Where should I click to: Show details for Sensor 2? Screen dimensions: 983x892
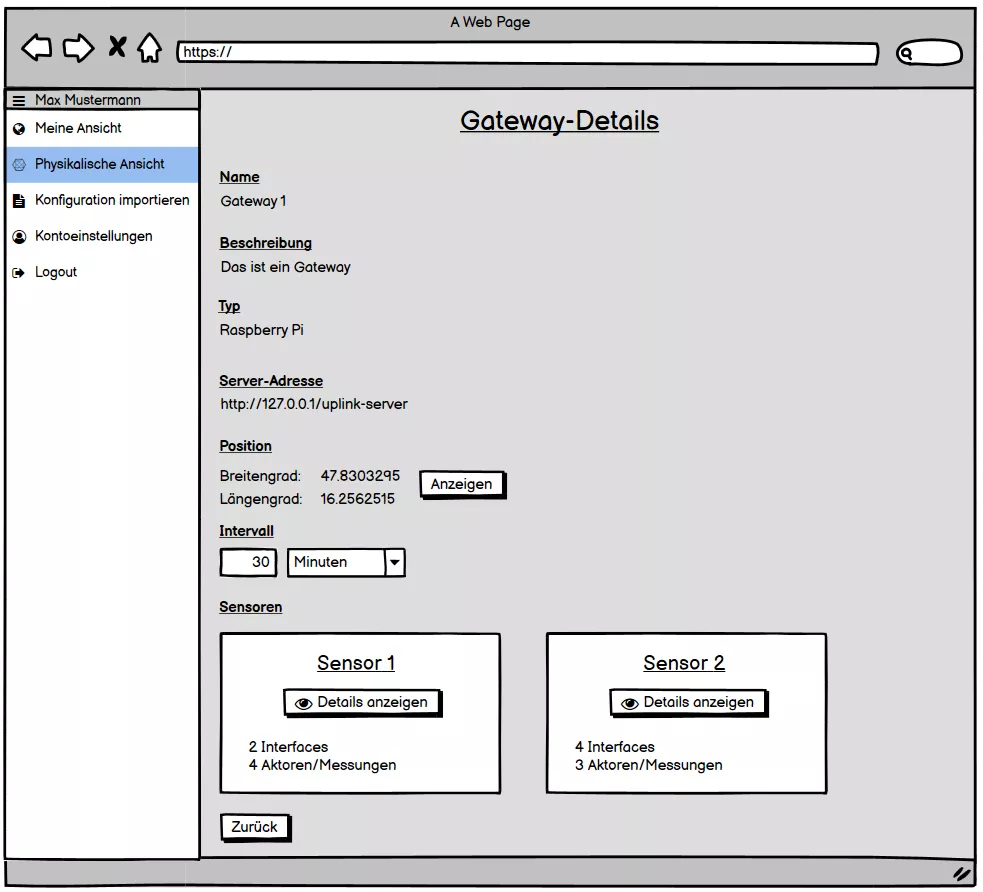coord(687,702)
